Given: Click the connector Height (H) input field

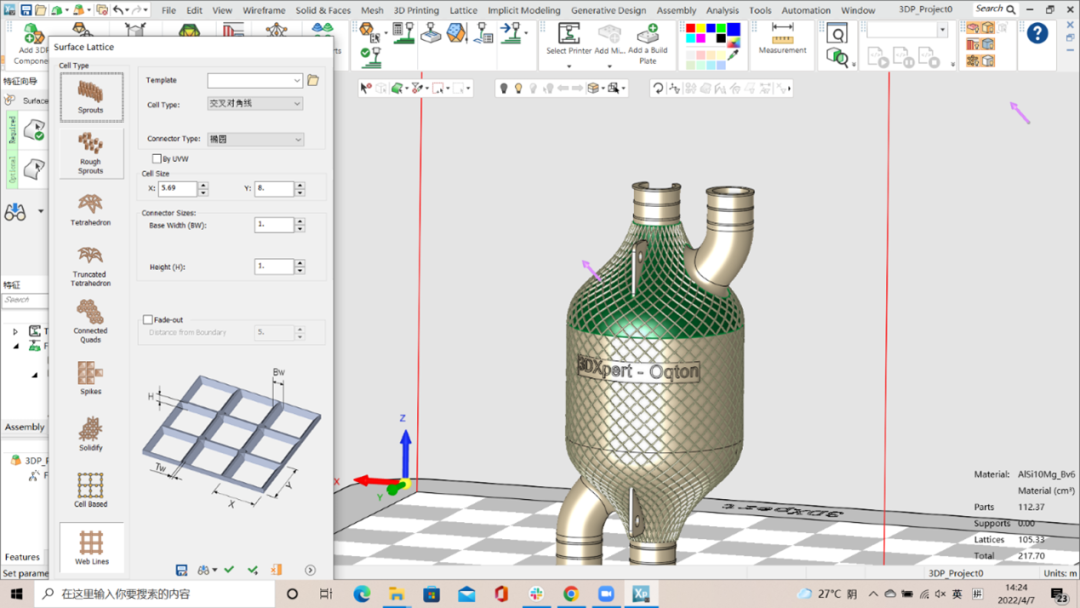Looking at the screenshot, I should tap(274, 266).
